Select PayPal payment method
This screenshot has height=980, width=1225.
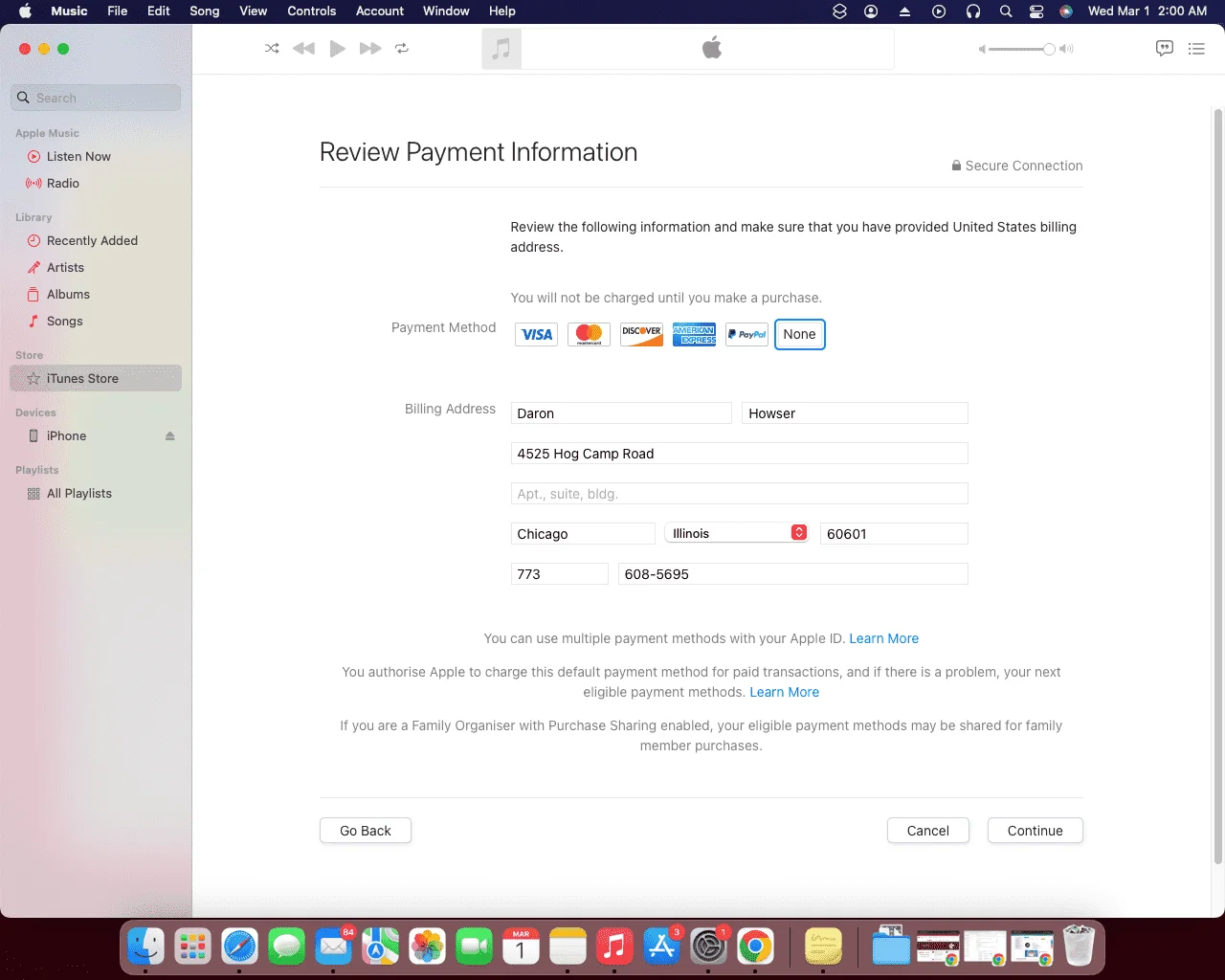click(x=746, y=335)
